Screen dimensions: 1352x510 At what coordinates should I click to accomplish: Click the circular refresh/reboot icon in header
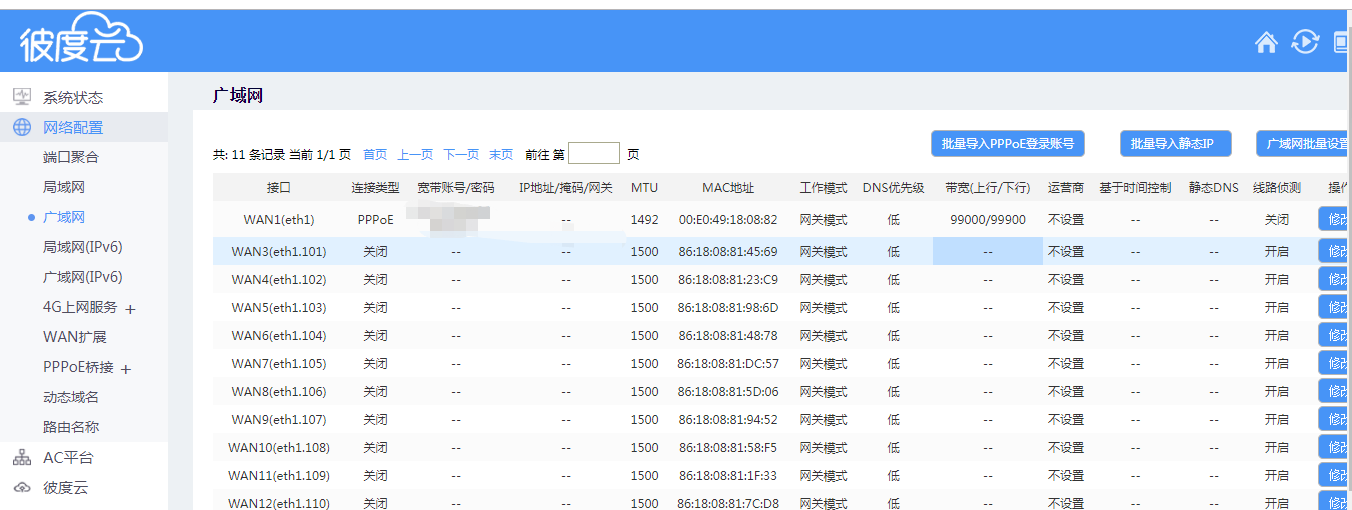[x=1305, y=42]
